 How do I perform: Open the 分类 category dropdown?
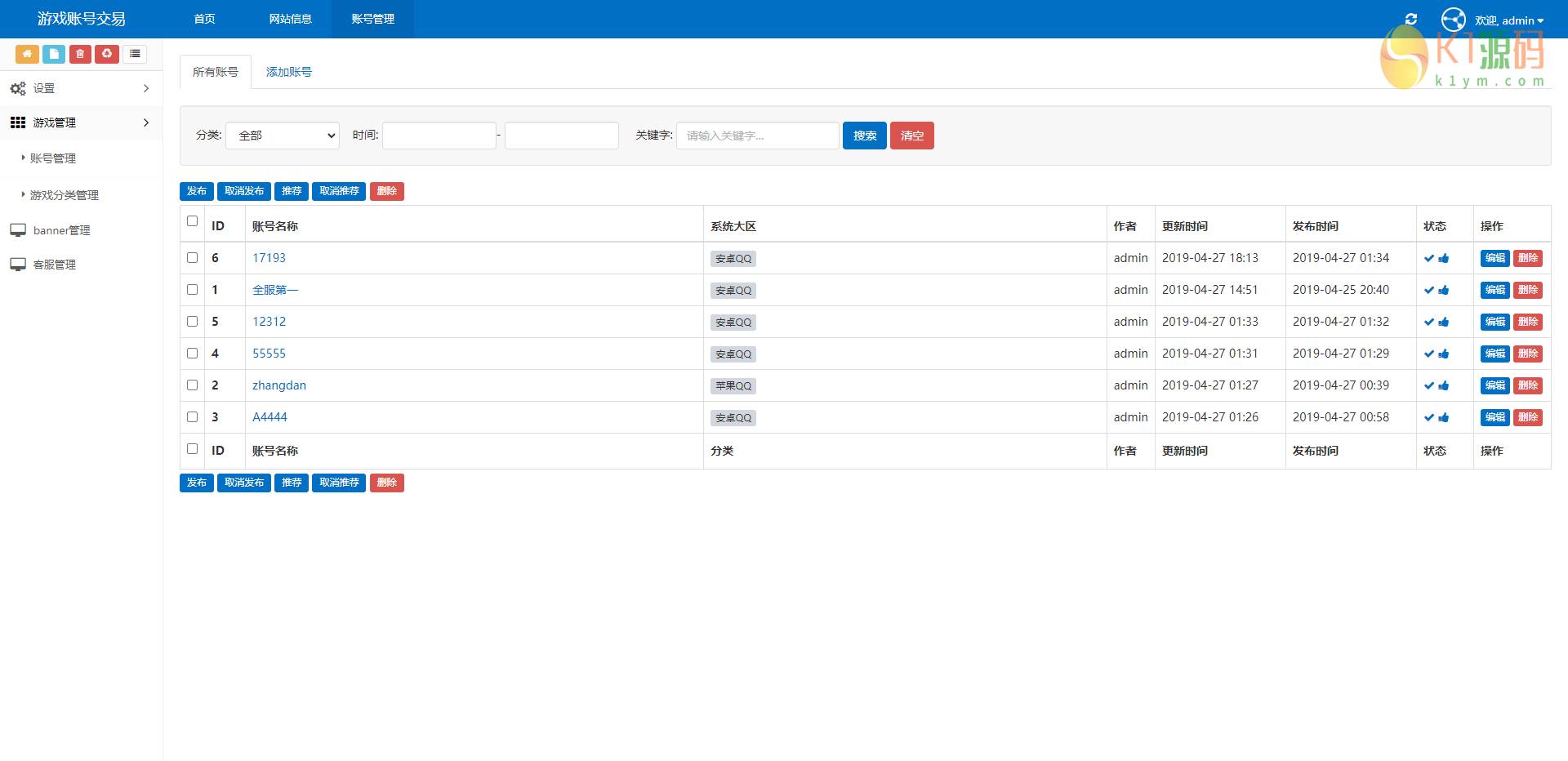click(x=283, y=136)
